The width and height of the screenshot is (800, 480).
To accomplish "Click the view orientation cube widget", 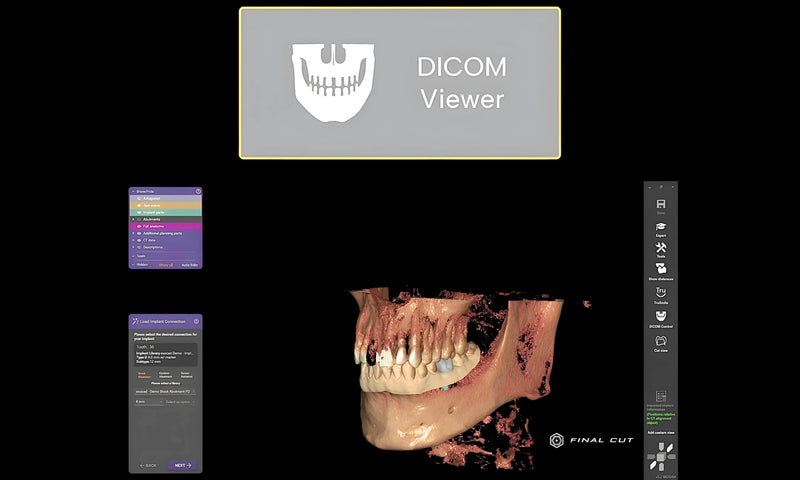I will [x=661, y=456].
